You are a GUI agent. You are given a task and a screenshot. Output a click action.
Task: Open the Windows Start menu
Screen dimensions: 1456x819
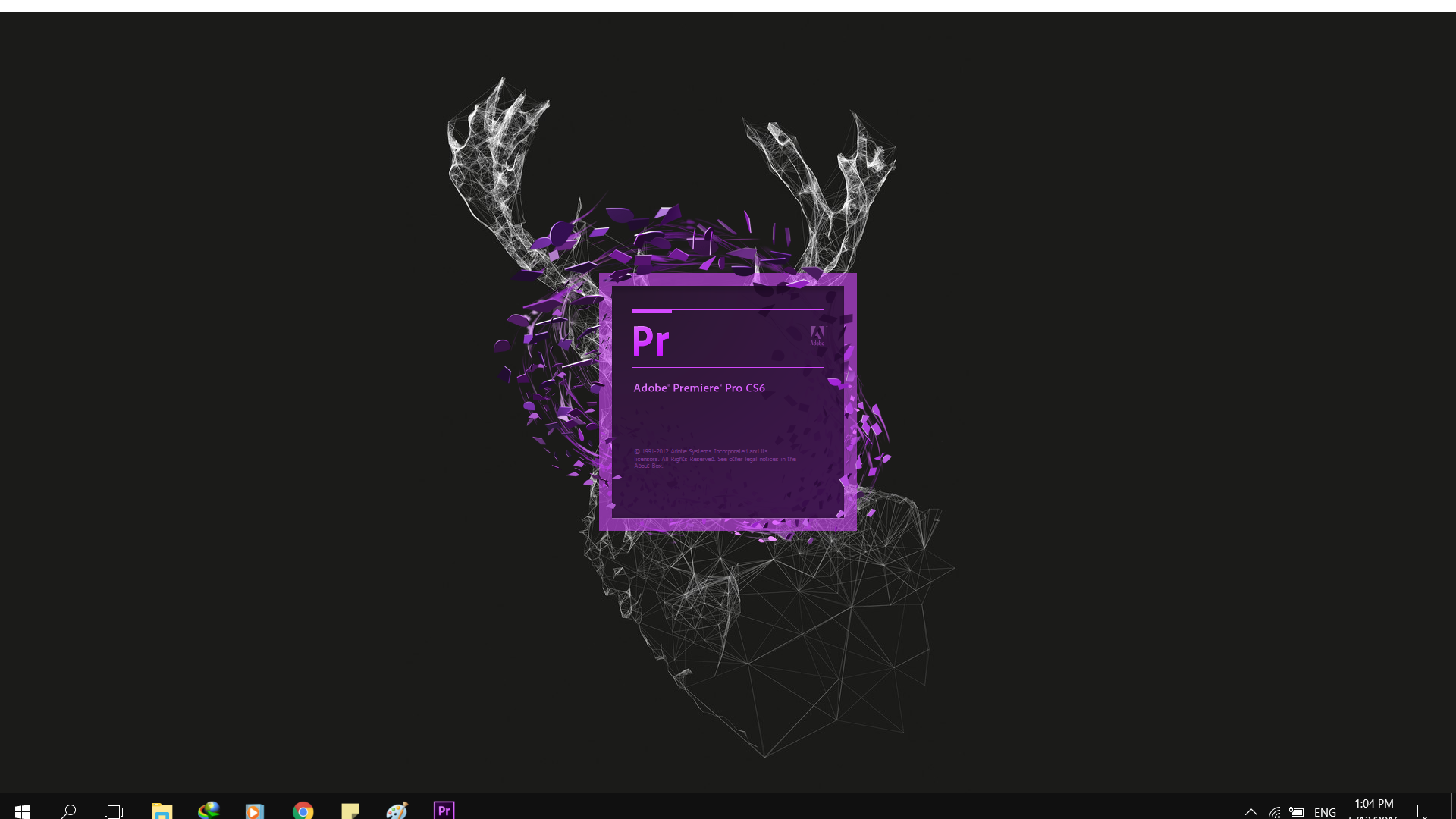click(23, 811)
